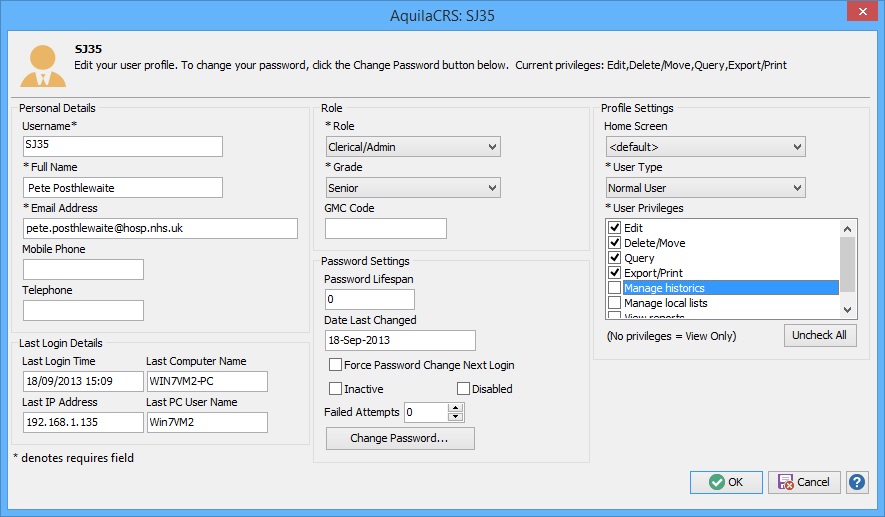885x517 pixels.
Task: Click into the Mobile Phone field
Action: [x=83, y=269]
